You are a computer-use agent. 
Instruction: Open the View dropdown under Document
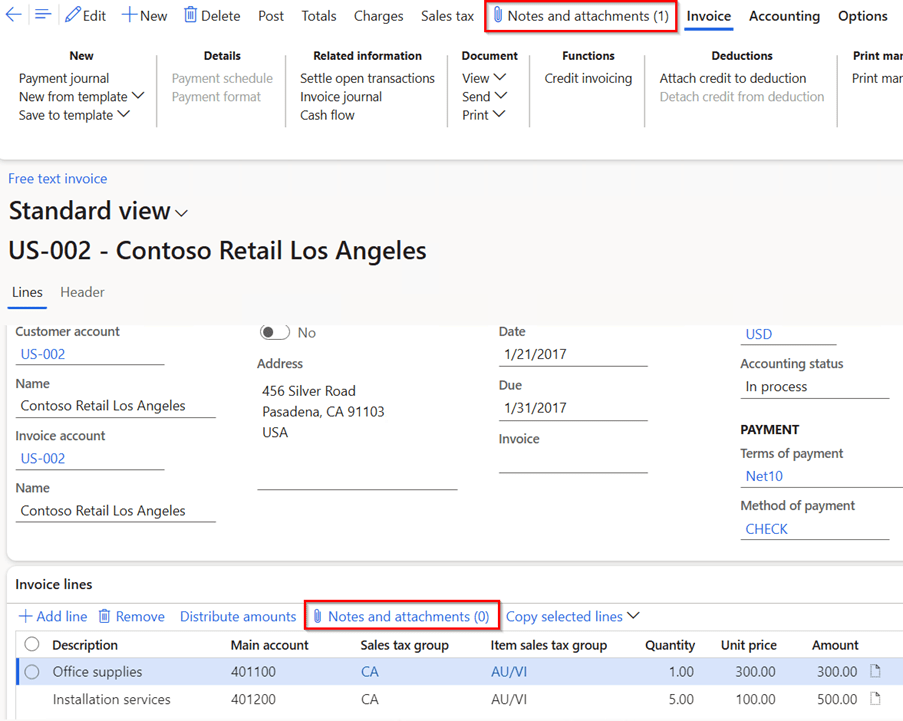point(500,77)
